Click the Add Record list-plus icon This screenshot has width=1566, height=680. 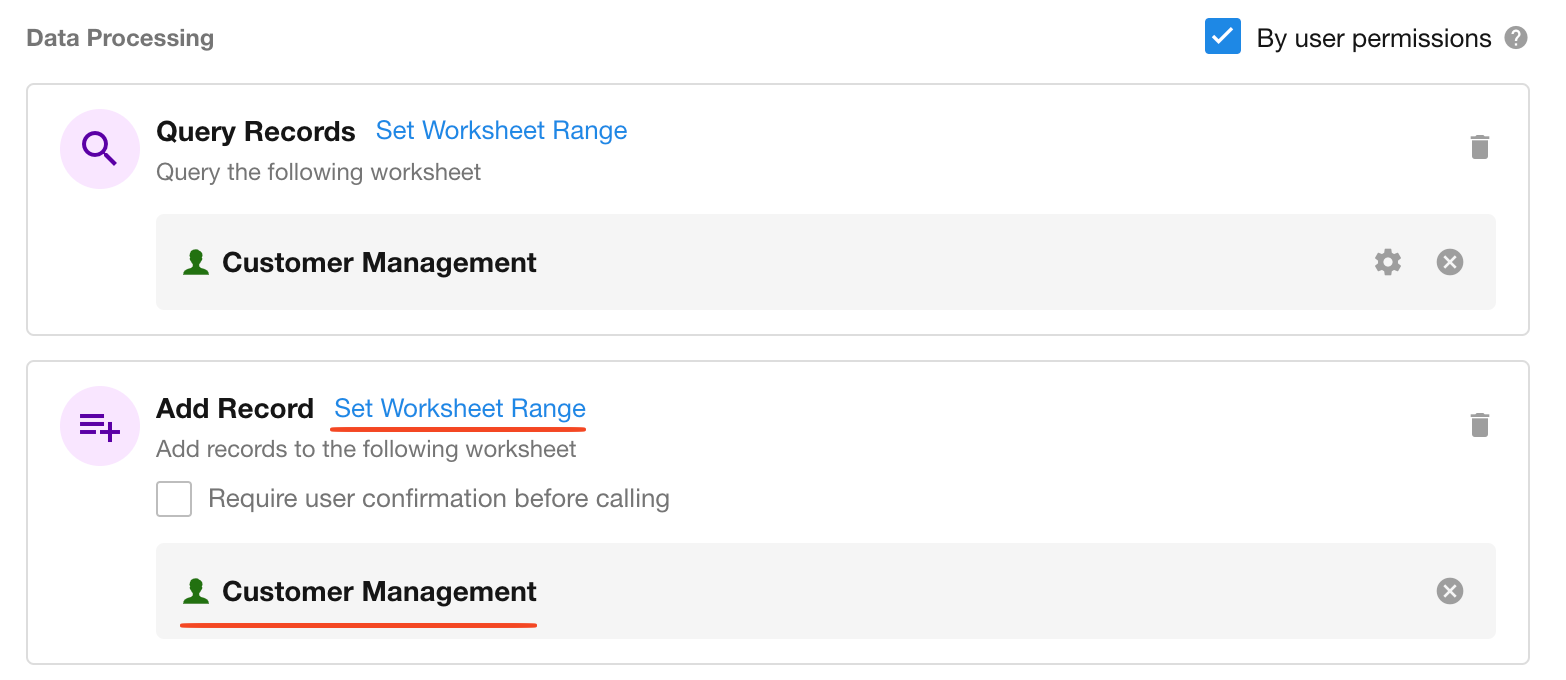(x=99, y=426)
